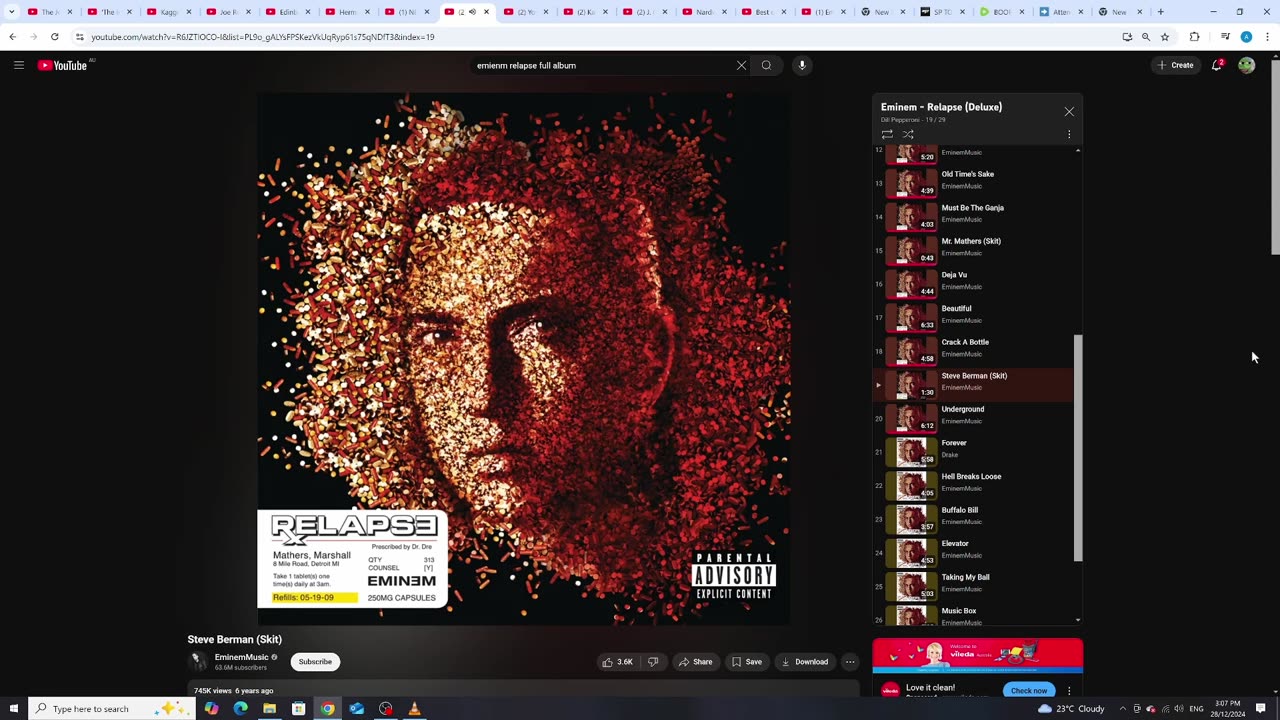Open the tab search dropdown arrow
The width and height of the screenshot is (1280, 720).
pos(12,12)
